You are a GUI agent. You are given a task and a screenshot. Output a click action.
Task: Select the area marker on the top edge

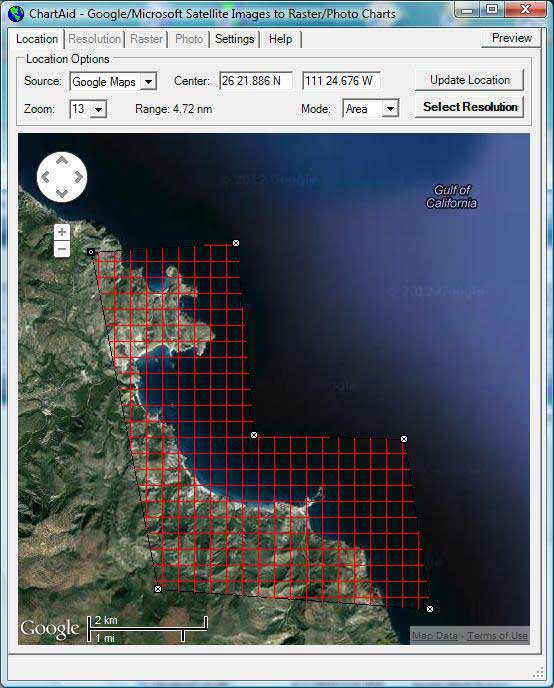[236, 243]
